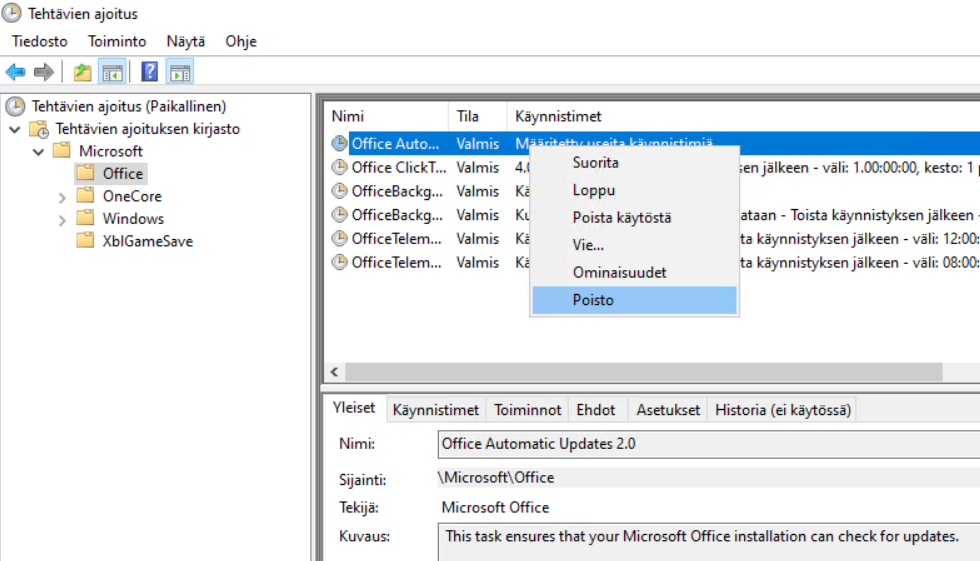Select Tehtävien ajoitus (Paikallinen) root node
Screen dimensions: 980x561
click(x=129, y=106)
